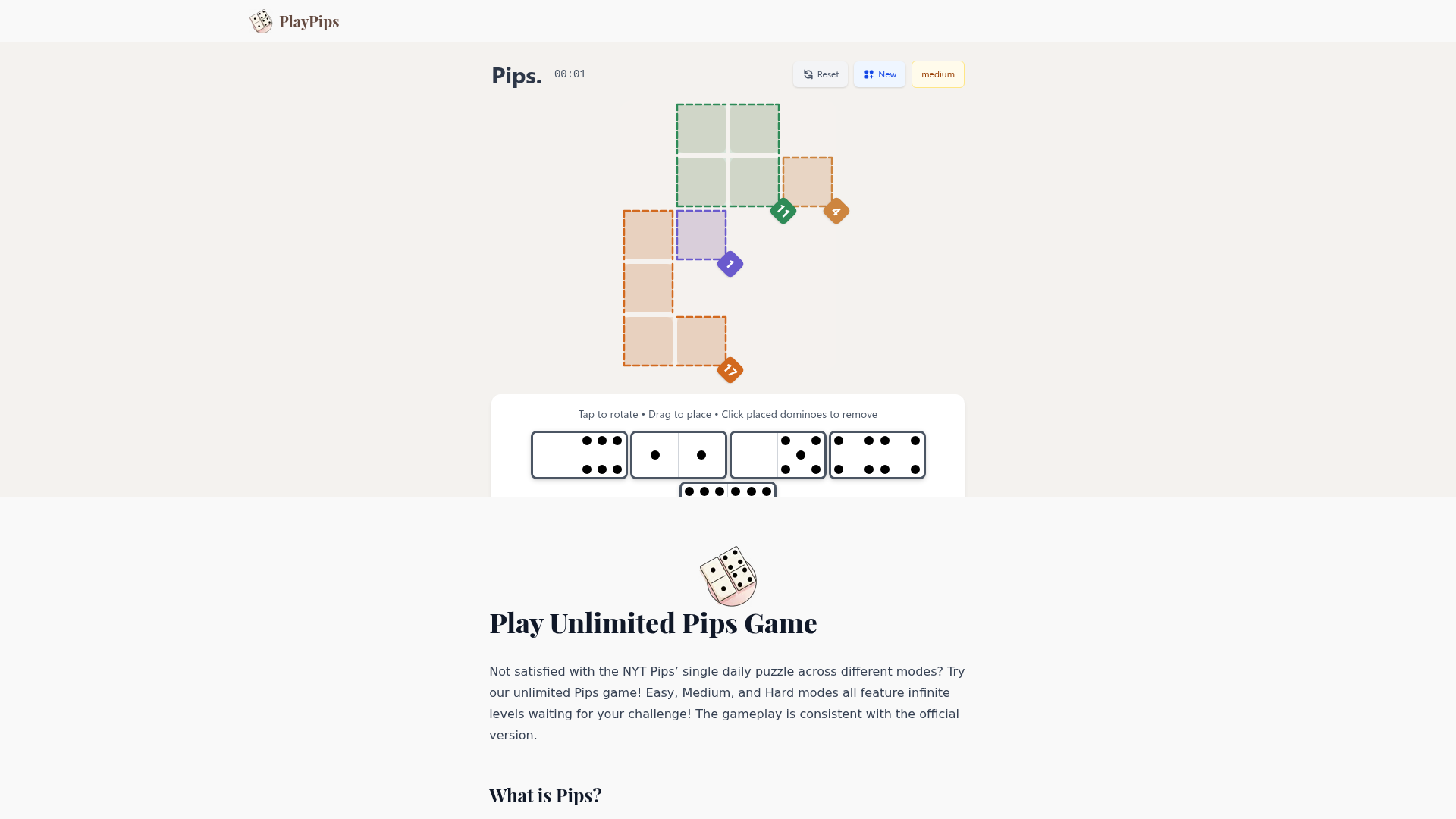Reset the puzzle board

tap(821, 74)
